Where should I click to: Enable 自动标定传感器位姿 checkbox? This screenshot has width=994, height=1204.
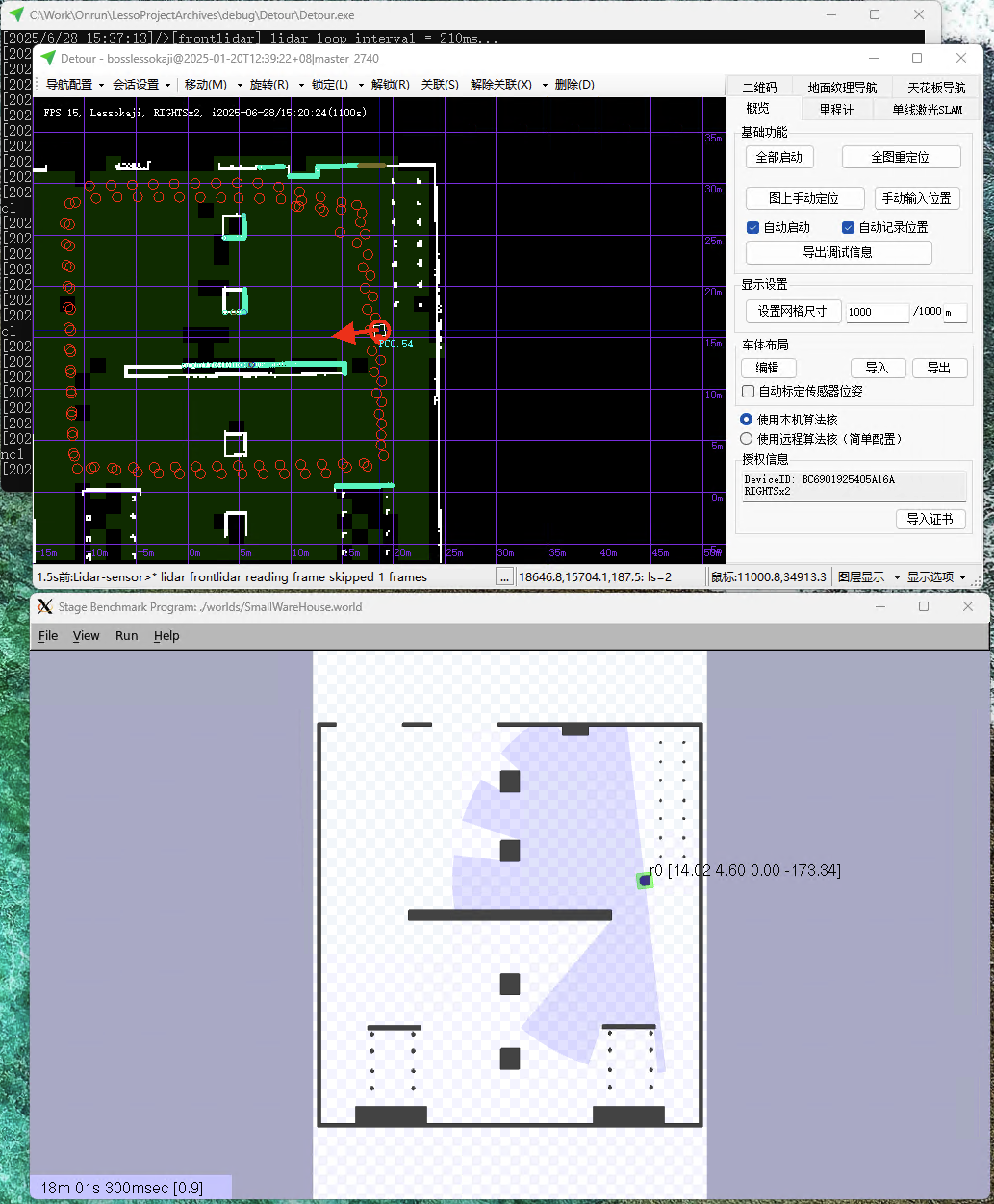pyautogui.click(x=749, y=392)
